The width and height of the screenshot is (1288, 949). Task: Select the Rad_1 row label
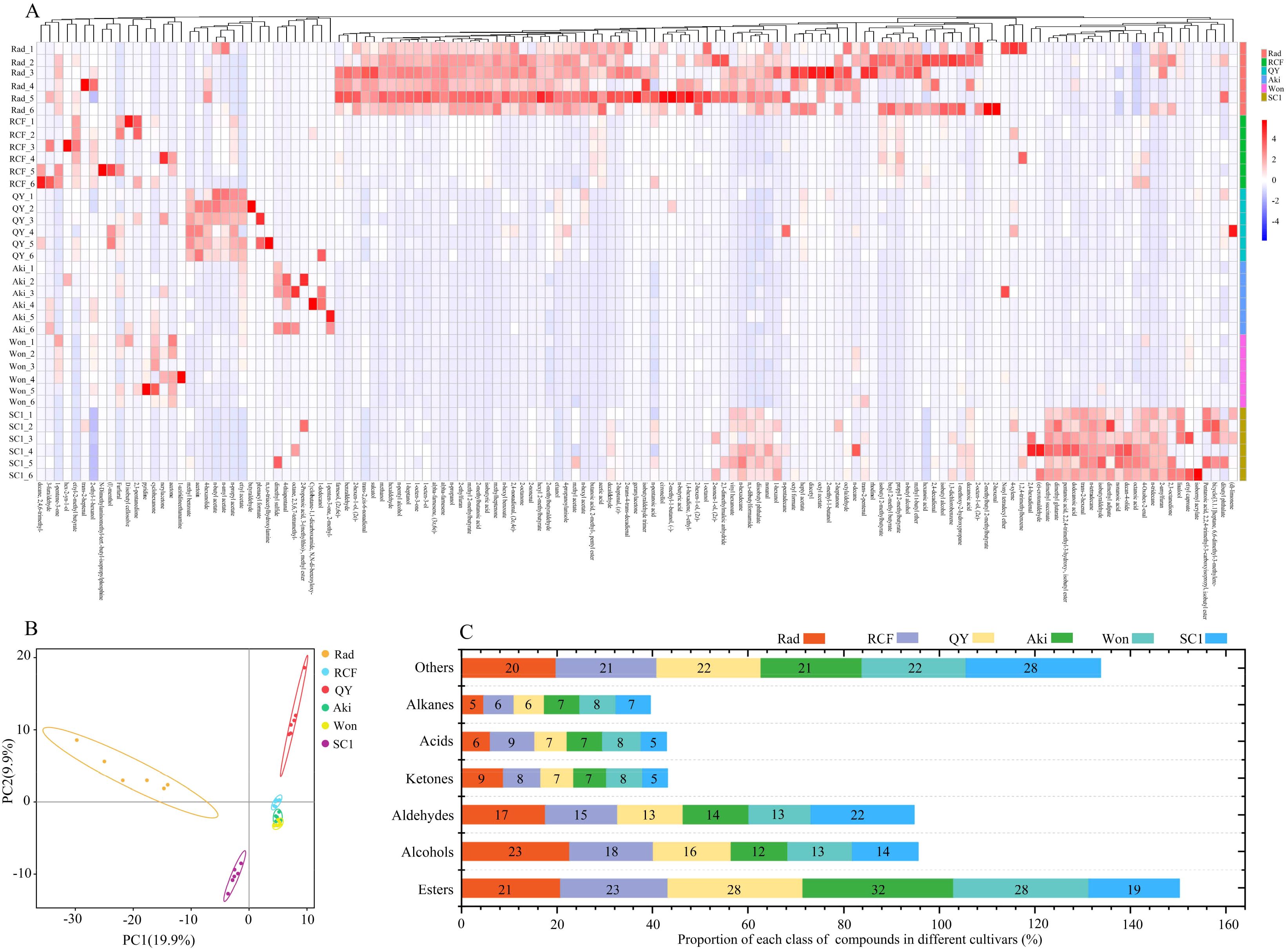pos(22,49)
